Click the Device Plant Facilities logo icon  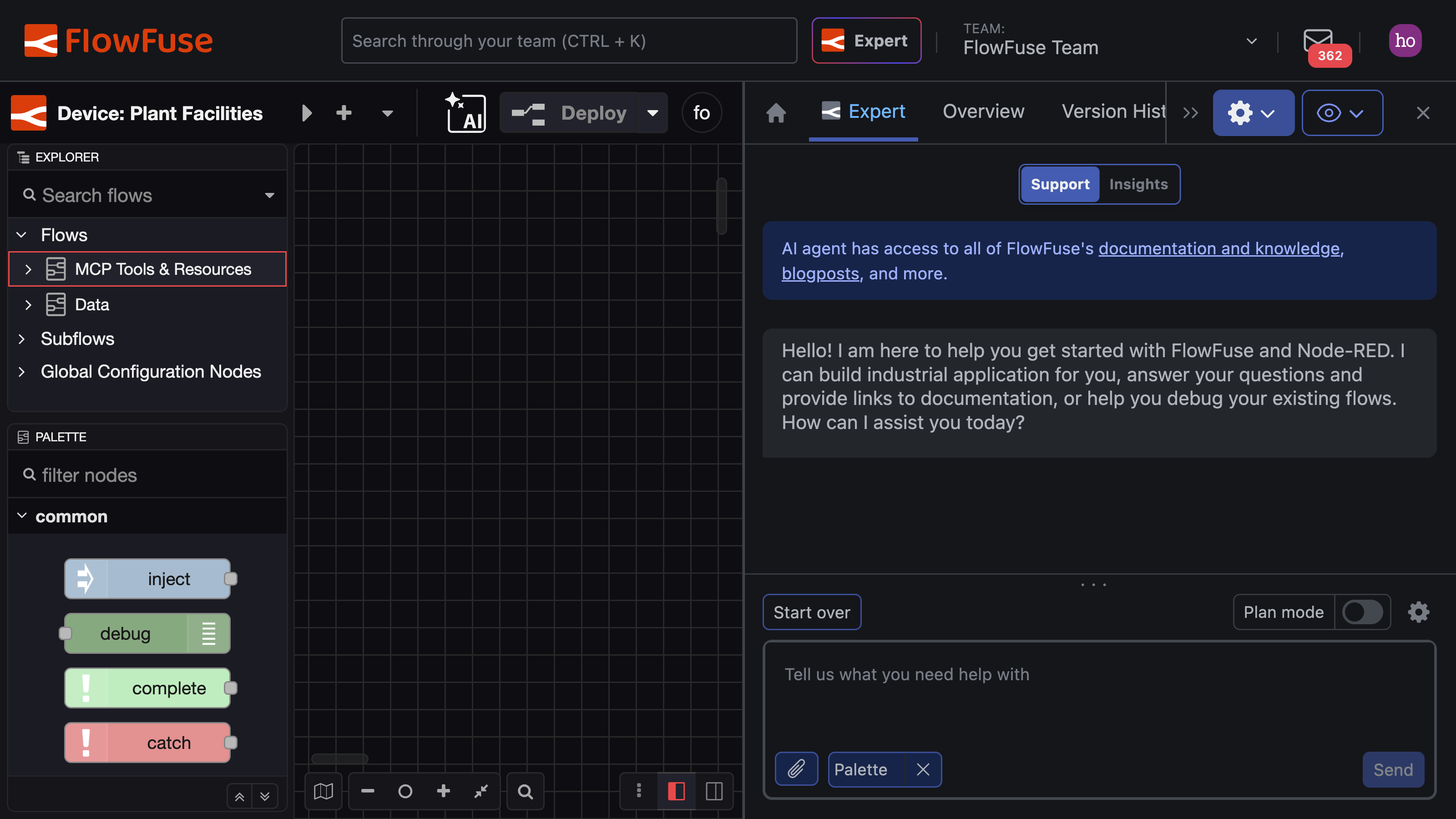[29, 113]
